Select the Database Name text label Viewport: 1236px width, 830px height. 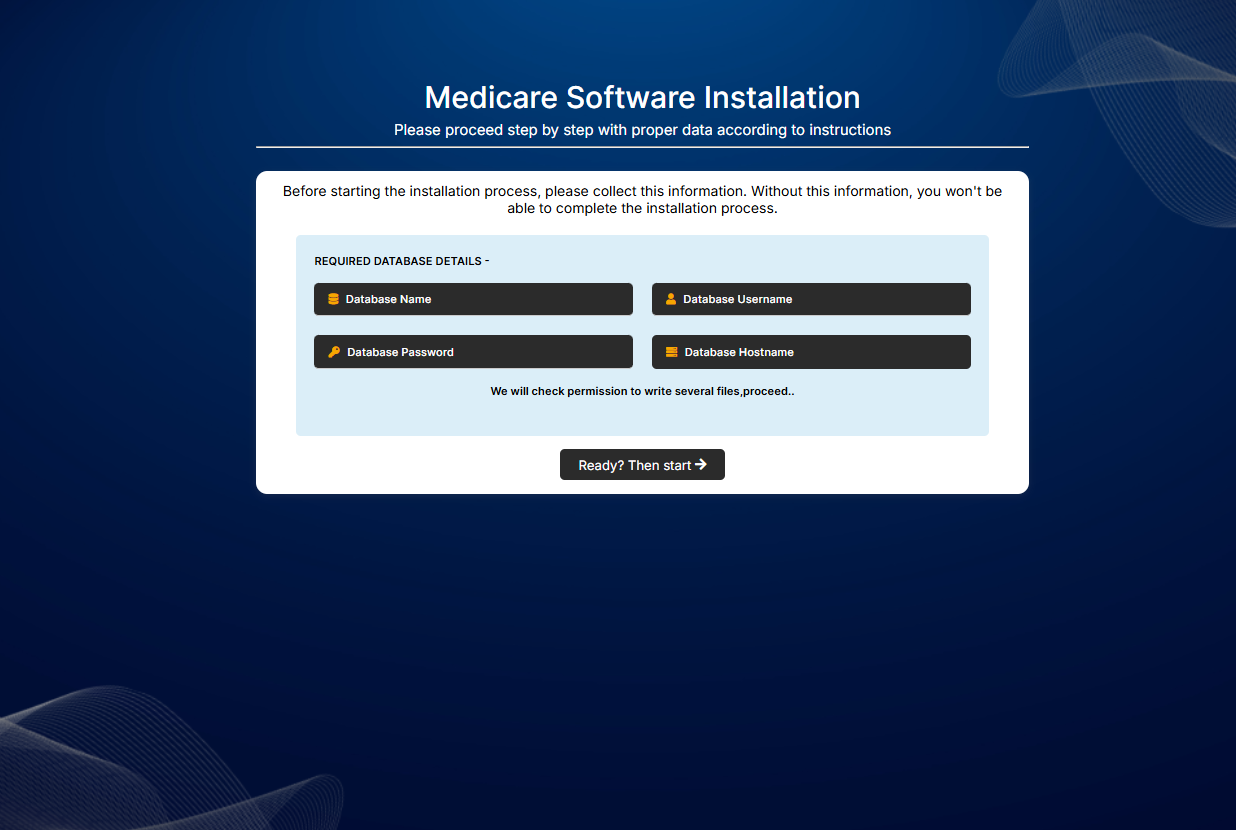[389, 299]
